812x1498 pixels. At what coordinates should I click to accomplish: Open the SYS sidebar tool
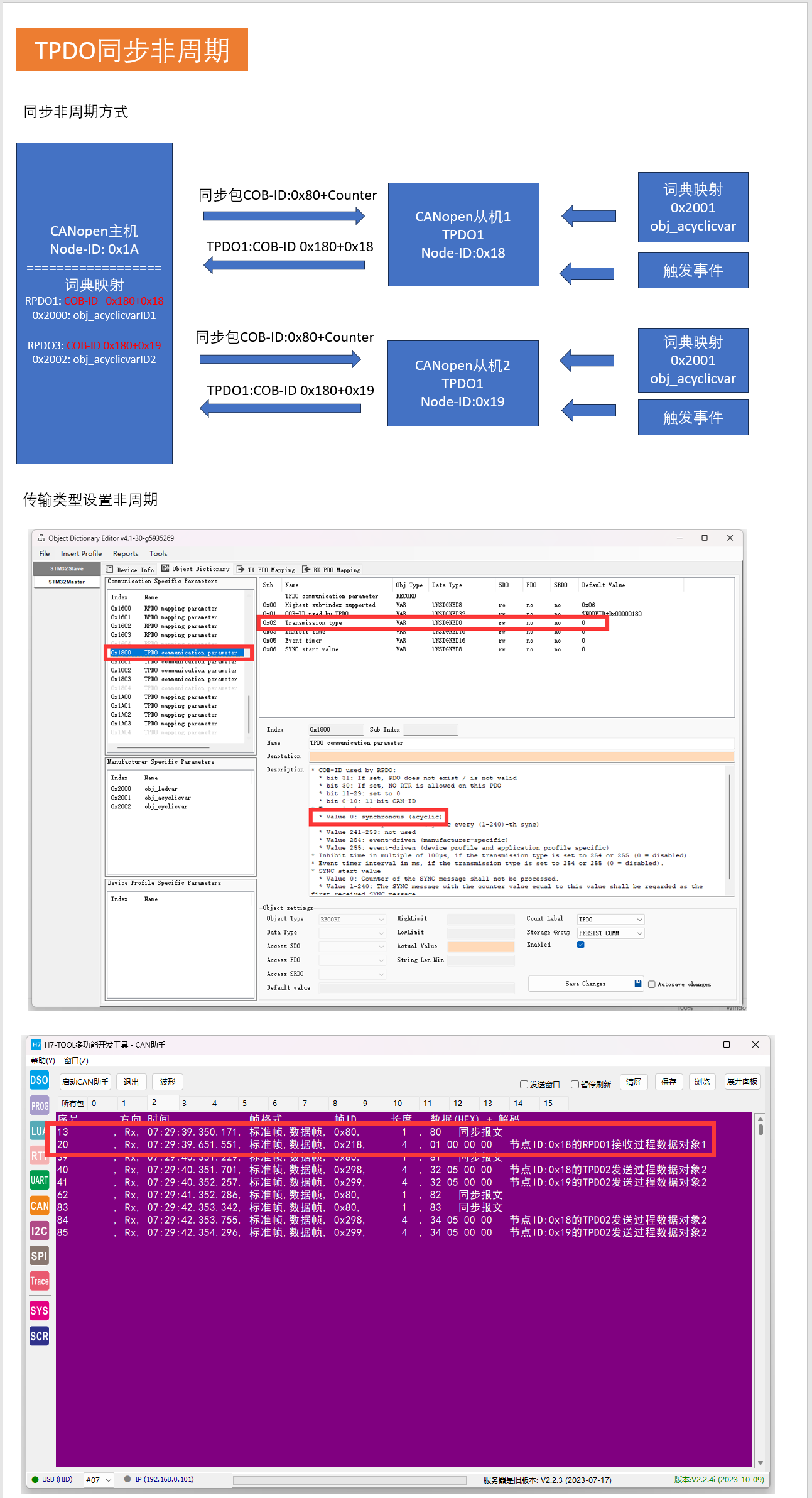pyautogui.click(x=39, y=1310)
